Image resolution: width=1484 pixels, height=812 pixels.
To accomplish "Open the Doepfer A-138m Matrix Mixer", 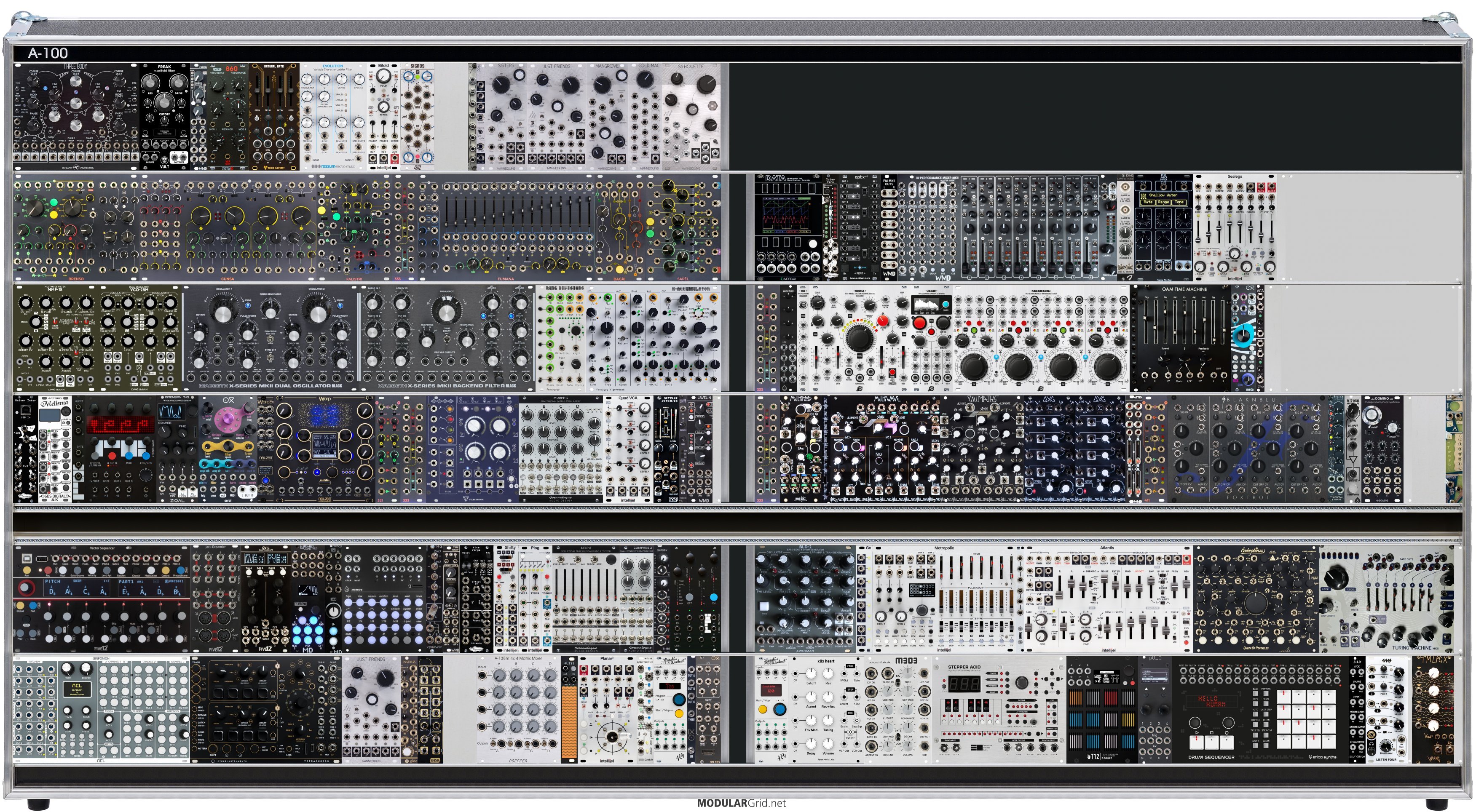I will (x=518, y=710).
